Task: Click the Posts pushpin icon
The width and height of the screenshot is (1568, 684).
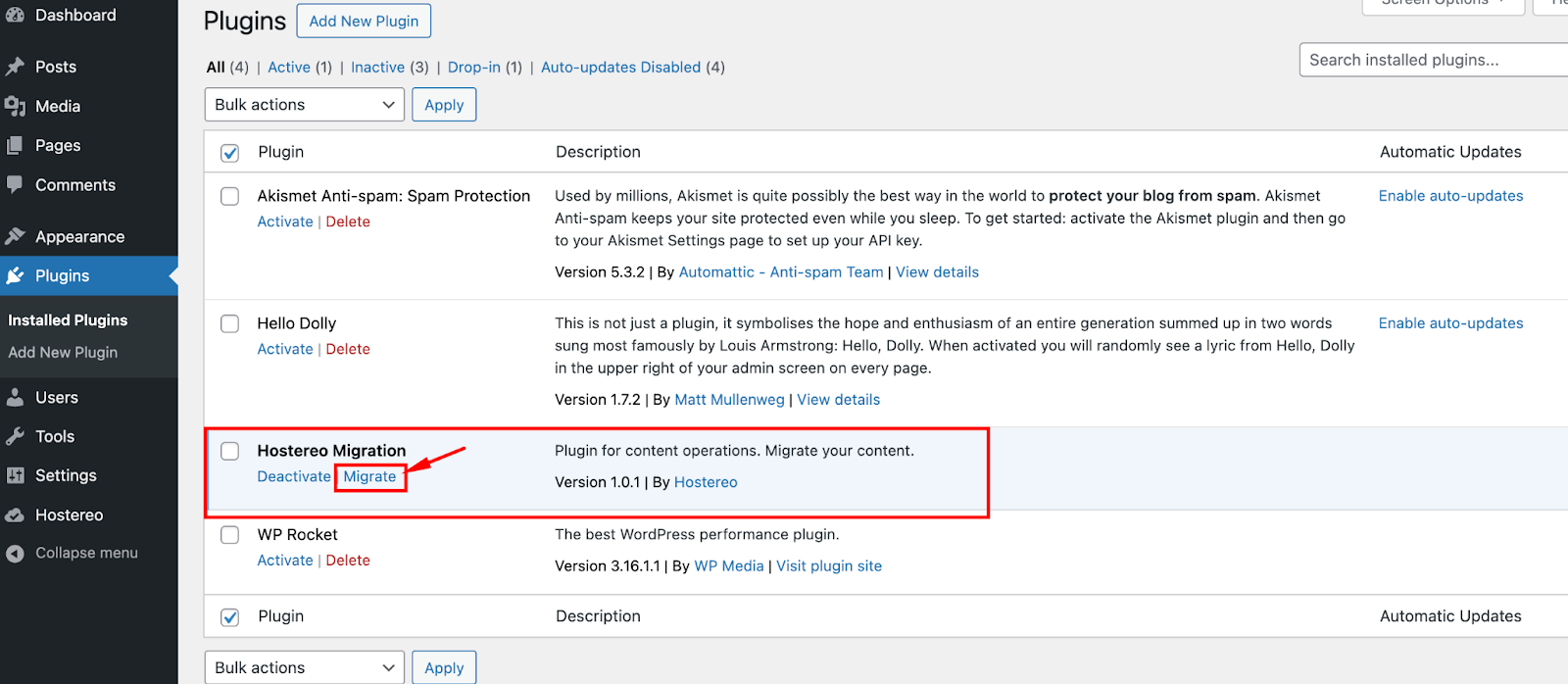Action: pos(15,67)
